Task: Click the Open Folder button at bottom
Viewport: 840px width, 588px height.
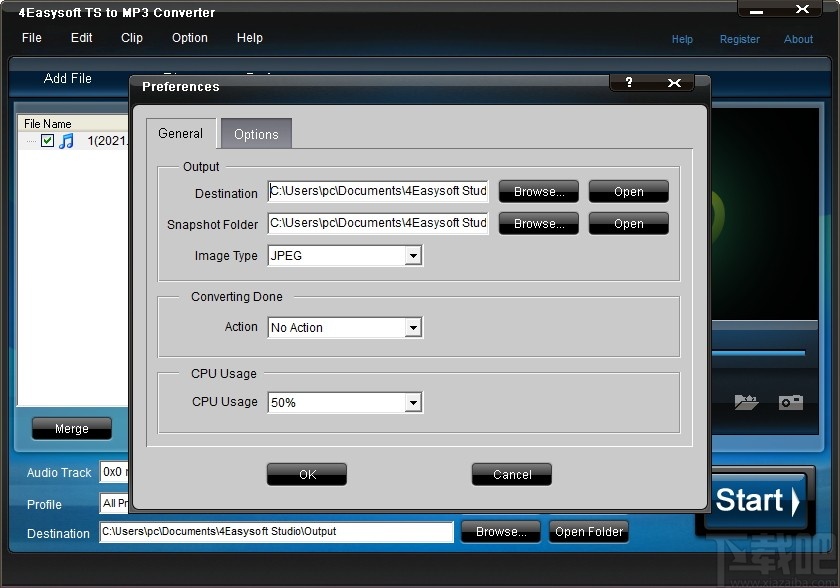Action: point(588,533)
